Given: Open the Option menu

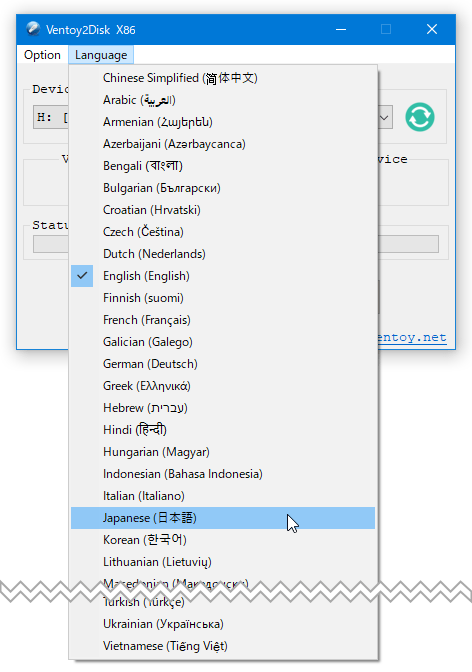Looking at the screenshot, I should (x=42, y=55).
